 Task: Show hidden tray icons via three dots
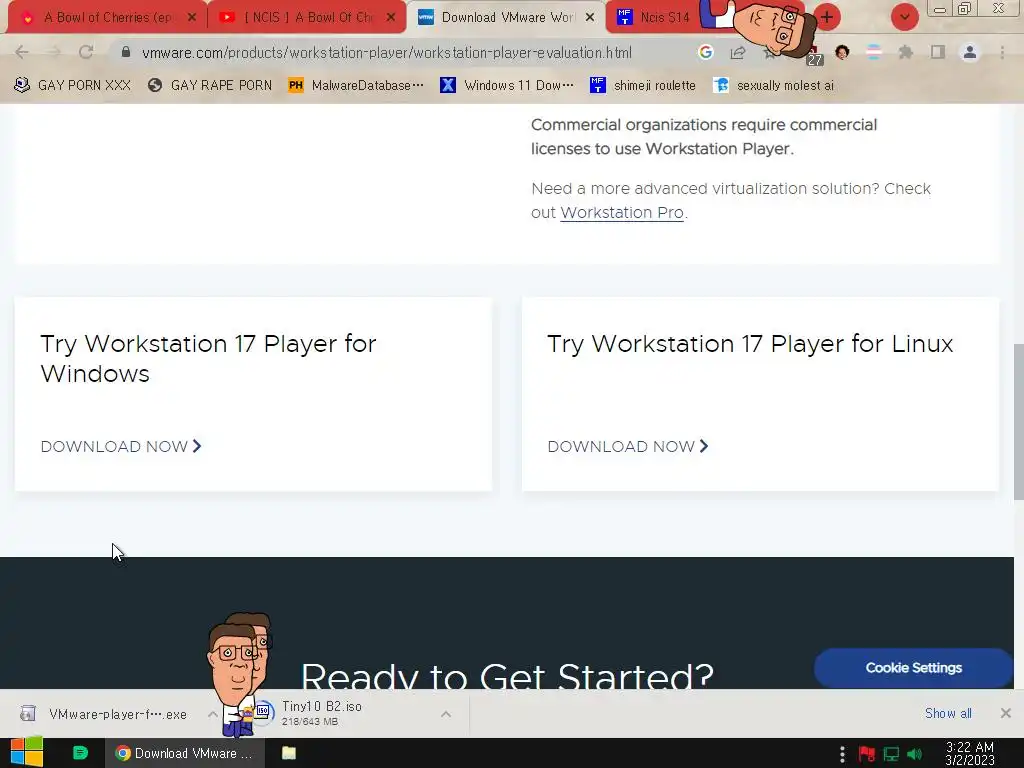point(842,754)
